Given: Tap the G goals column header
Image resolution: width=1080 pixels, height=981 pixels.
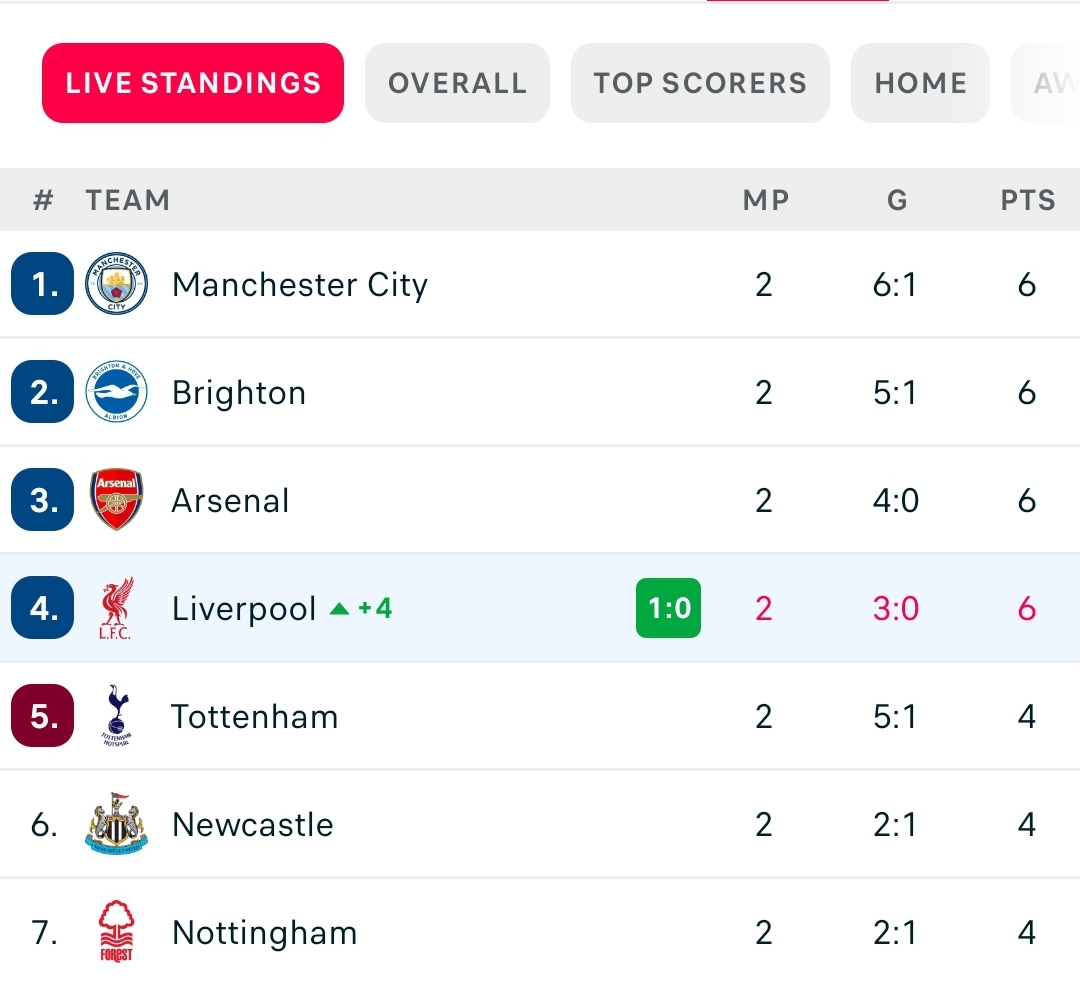Looking at the screenshot, I should click(x=897, y=200).
